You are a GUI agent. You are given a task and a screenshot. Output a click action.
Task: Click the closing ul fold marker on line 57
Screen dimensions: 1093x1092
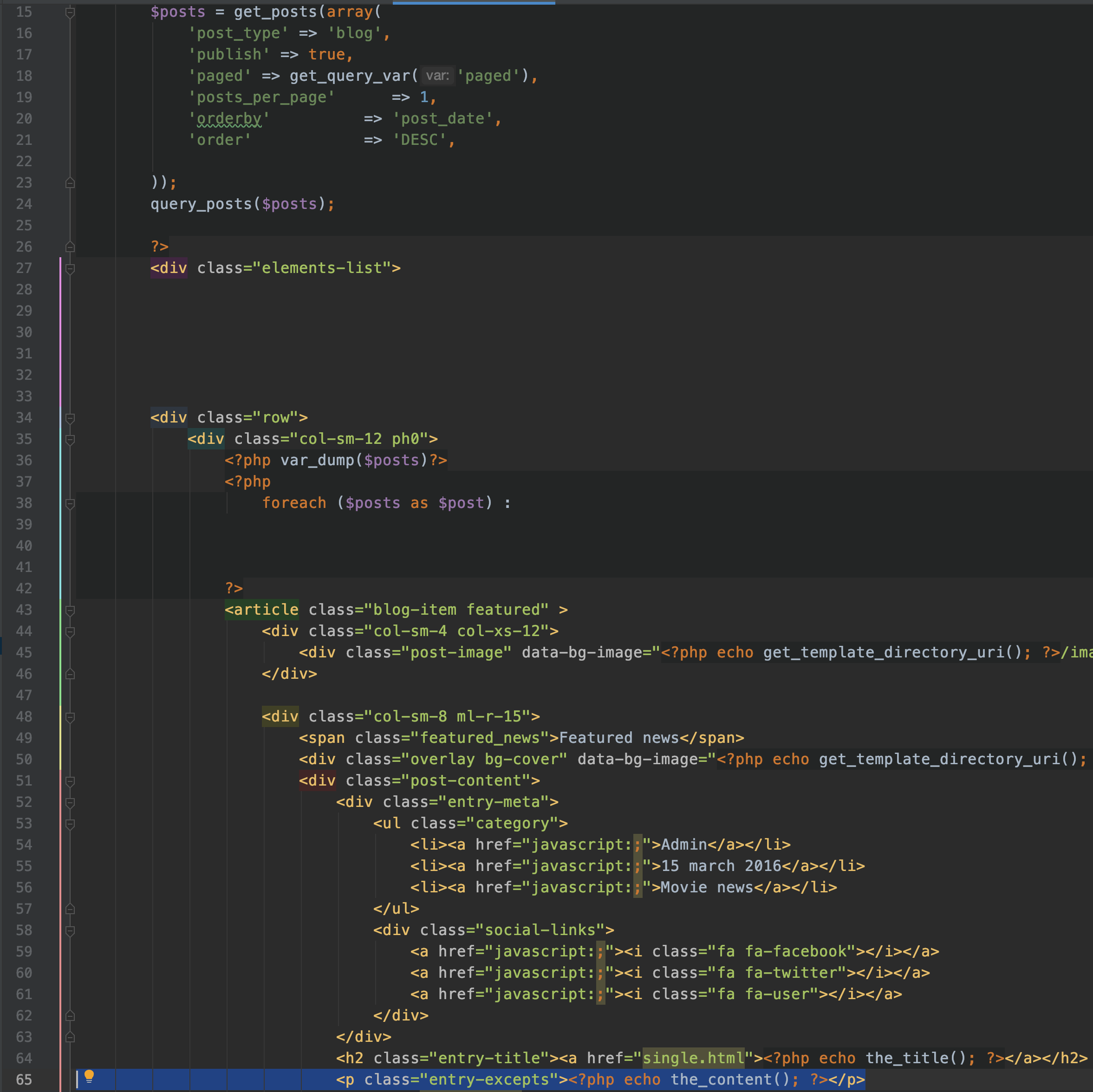(70, 909)
